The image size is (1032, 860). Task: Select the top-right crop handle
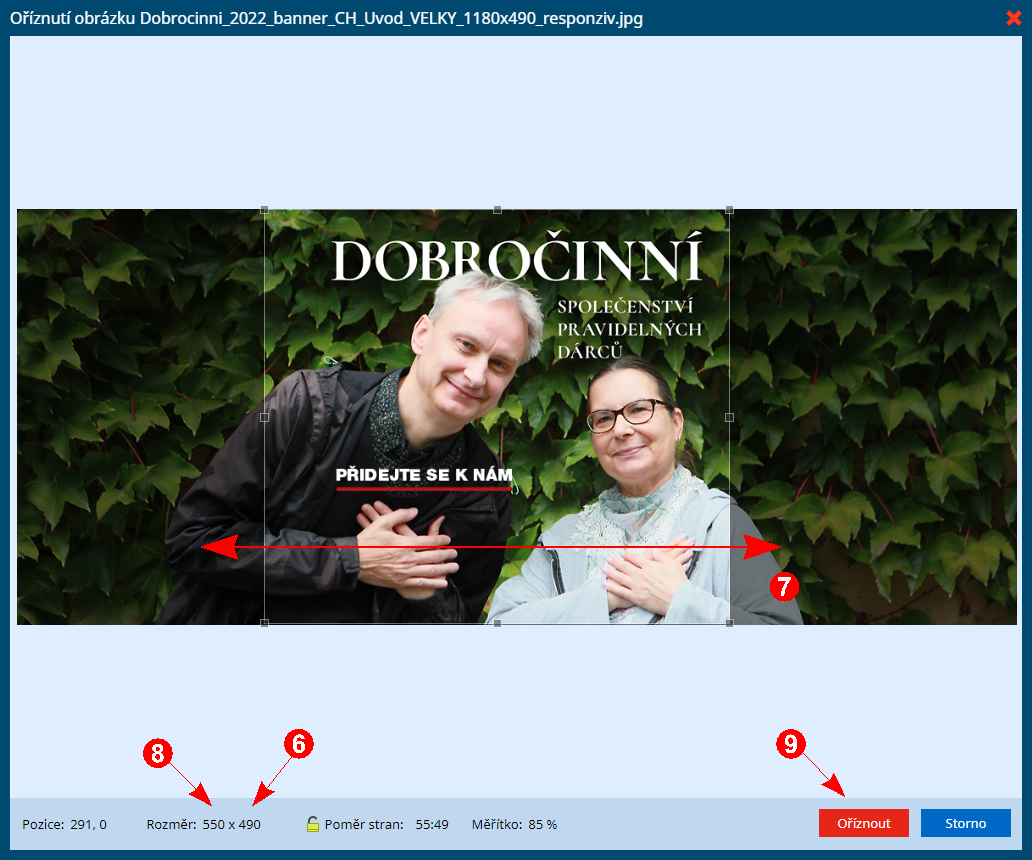click(x=729, y=210)
